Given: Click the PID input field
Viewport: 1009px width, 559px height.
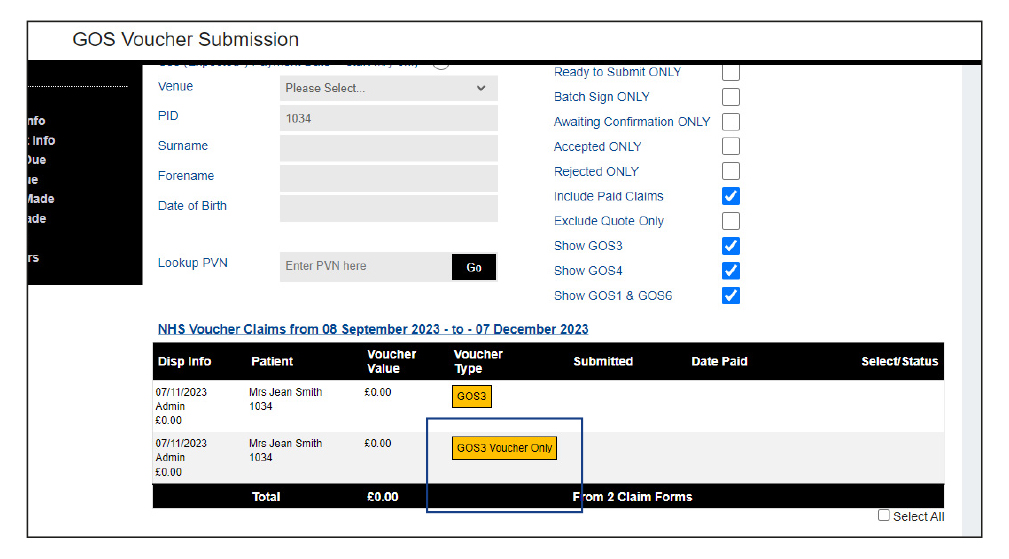Looking at the screenshot, I should [x=388, y=118].
